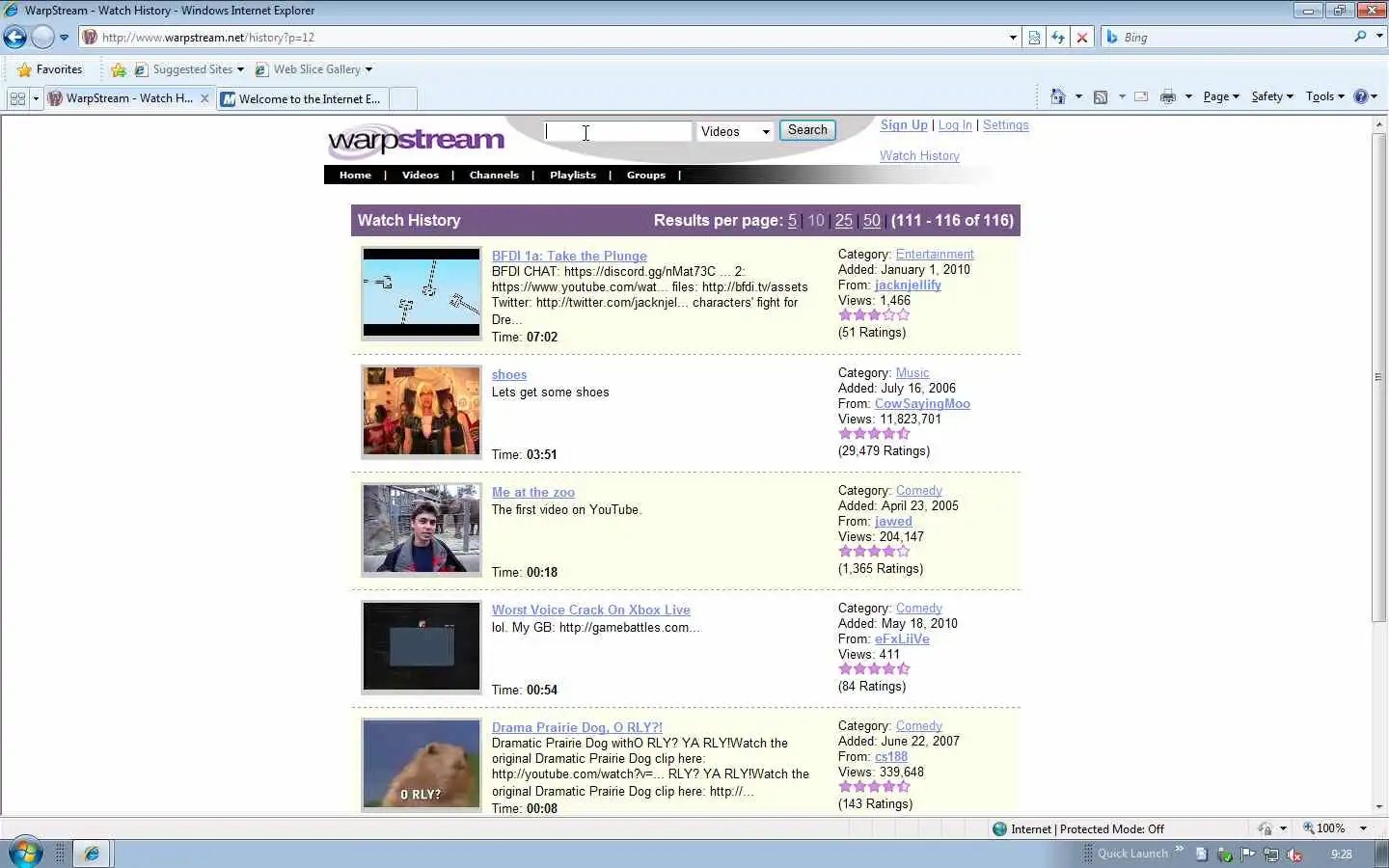Click the warpstream search text field

tap(618, 131)
